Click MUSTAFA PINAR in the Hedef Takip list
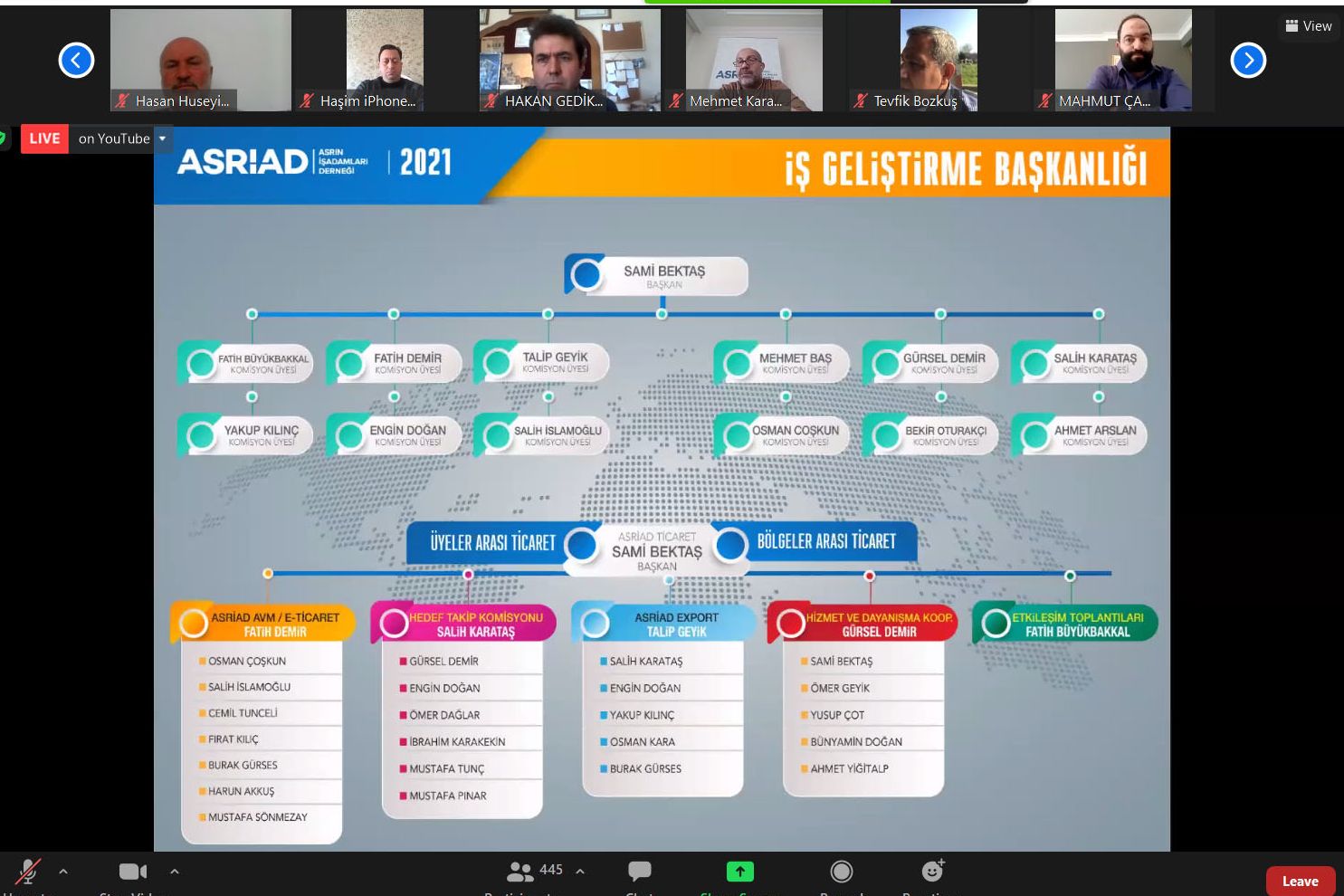The height and width of the screenshot is (896, 1344). [x=448, y=796]
